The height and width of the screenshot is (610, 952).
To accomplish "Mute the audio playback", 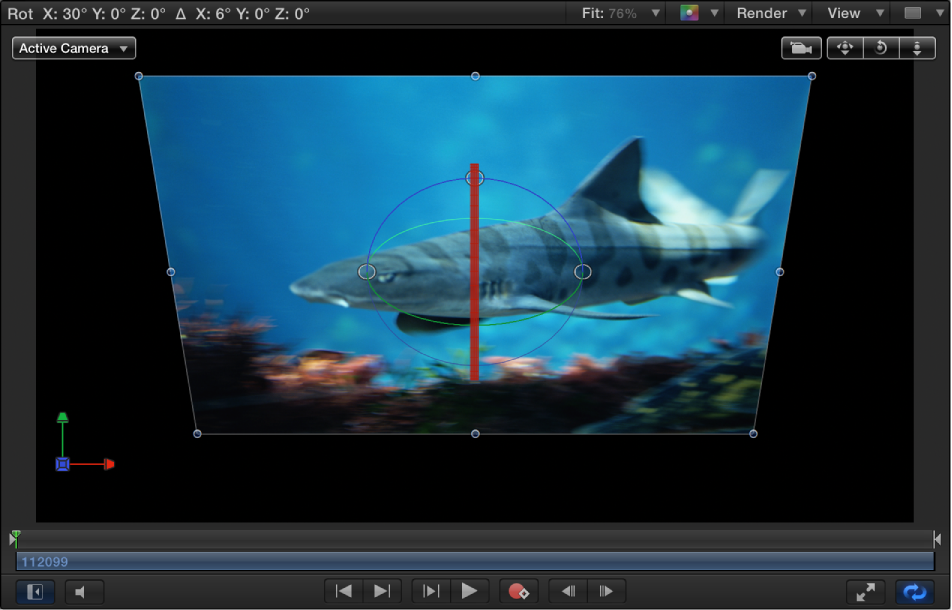I will coord(83,591).
